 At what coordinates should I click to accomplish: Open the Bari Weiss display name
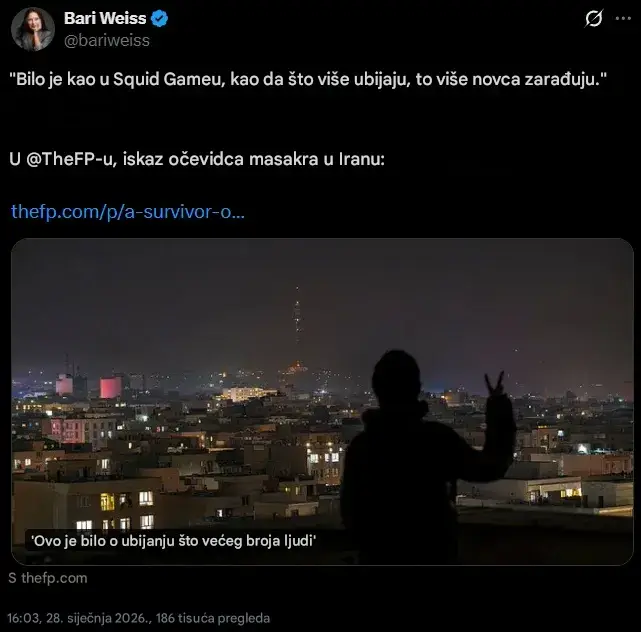pyautogui.click(x=105, y=19)
